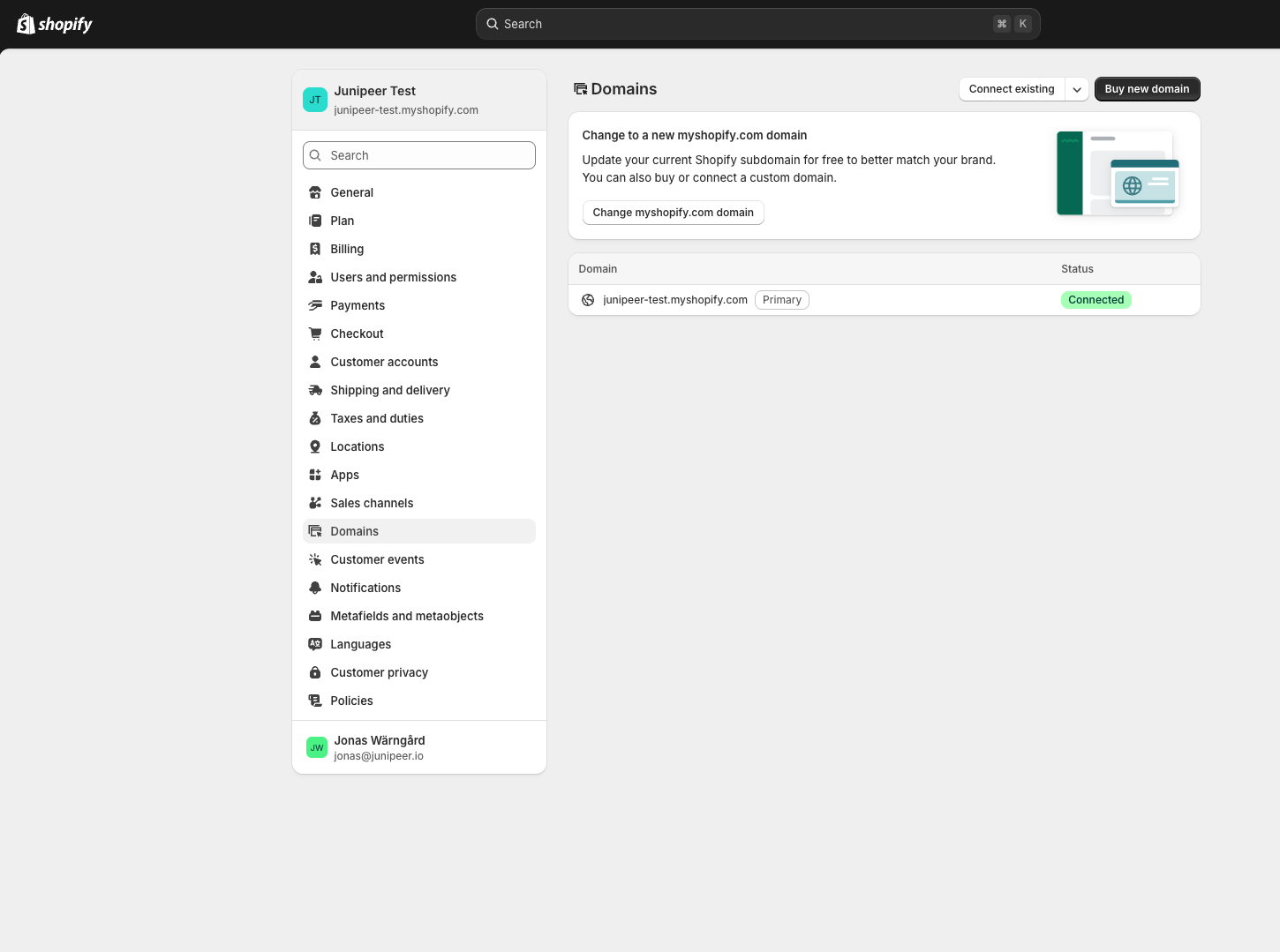Click the Apps grid icon
The image size is (1280, 952).
pos(315,475)
